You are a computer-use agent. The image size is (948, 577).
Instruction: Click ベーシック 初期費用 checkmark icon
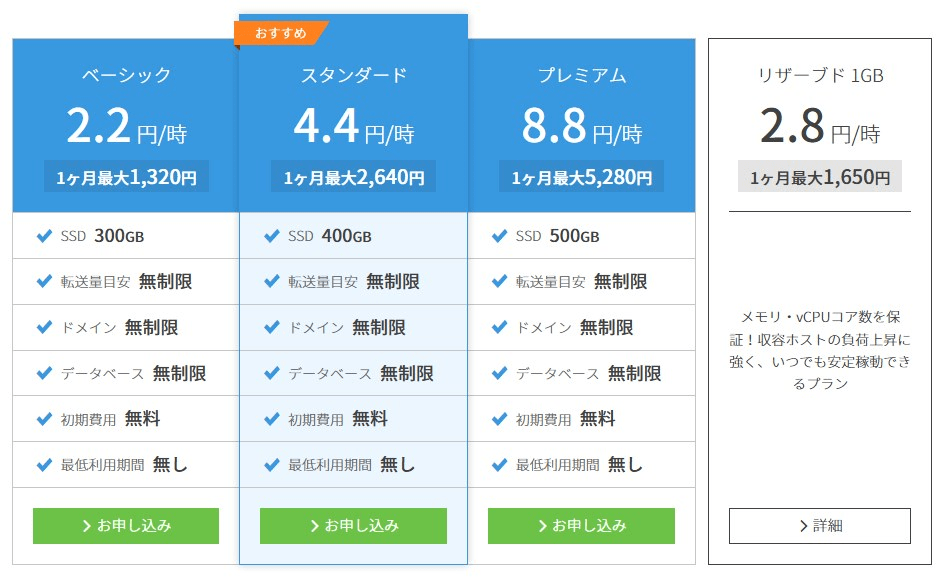(44, 419)
